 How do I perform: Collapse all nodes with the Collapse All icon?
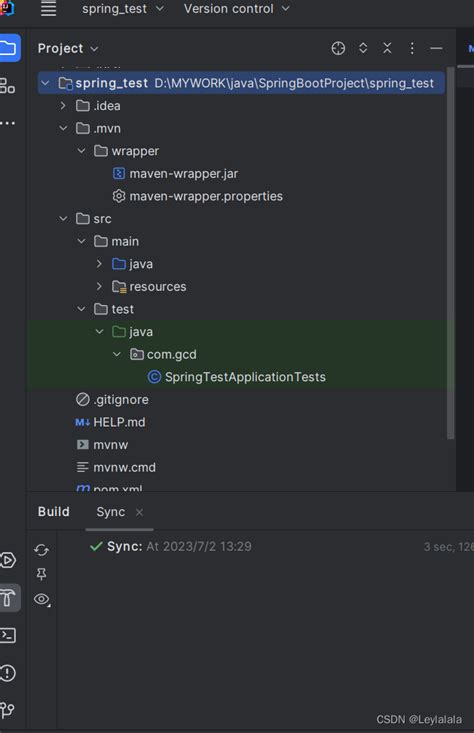(x=387, y=48)
